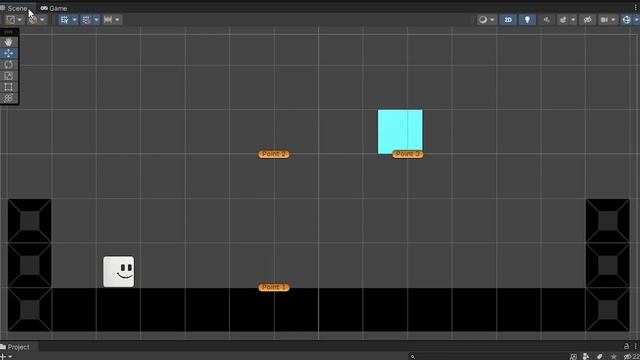Select the top-right beveled wall tile
The image size is (640, 360).
608,221
